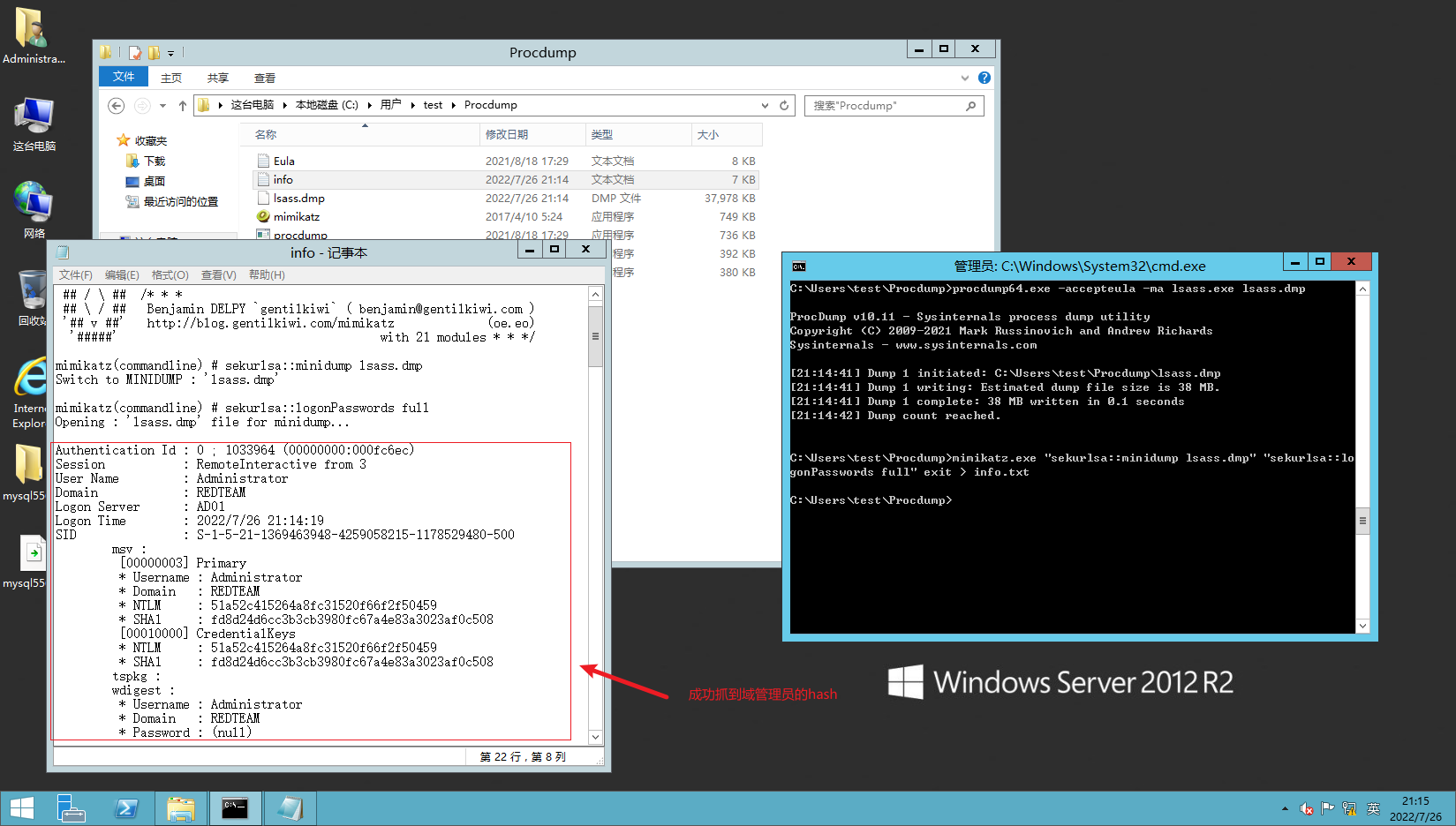Go up one folder level in Explorer
Screen dimensions: 1456x826
[x=183, y=106]
